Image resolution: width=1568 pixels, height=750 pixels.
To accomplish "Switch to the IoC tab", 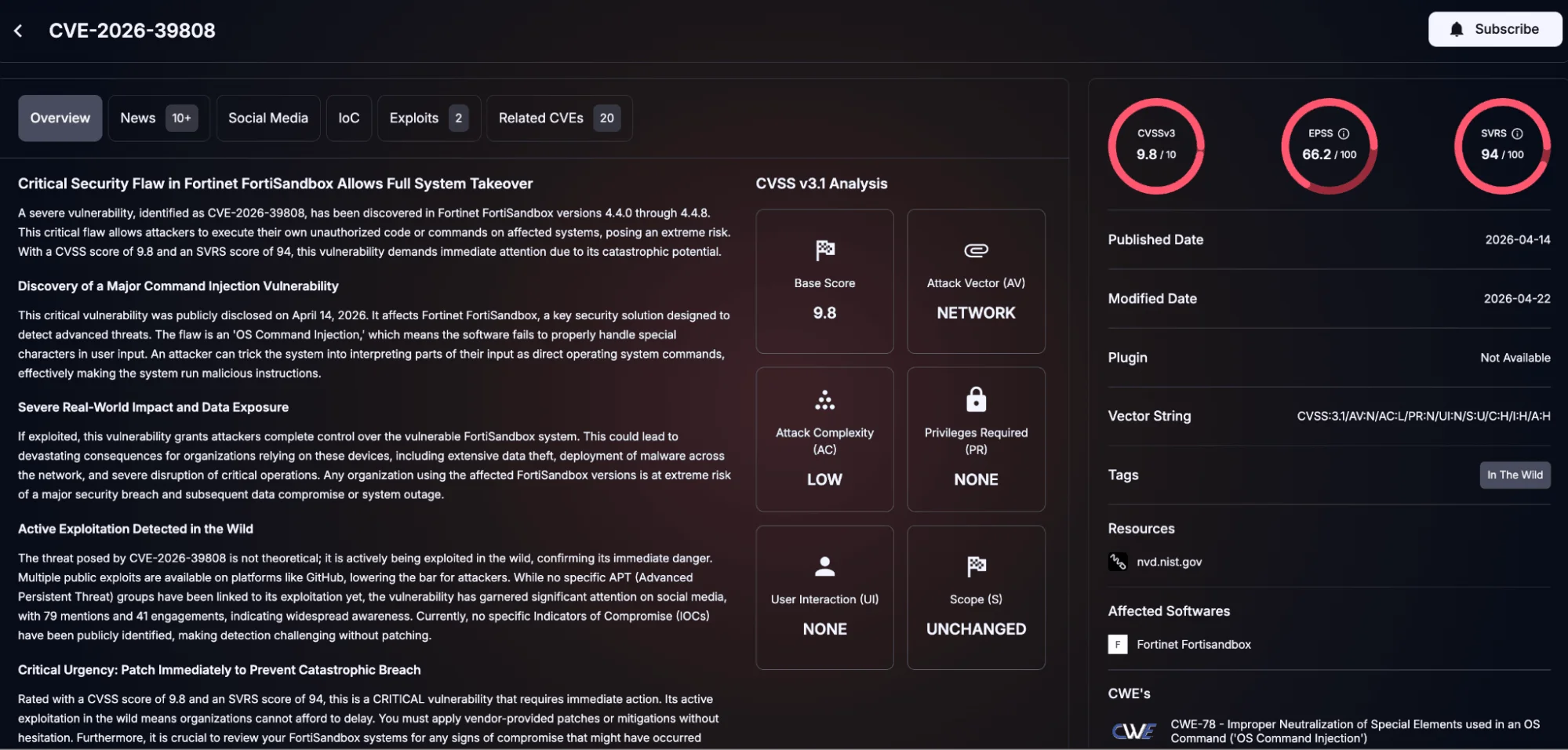I will pos(349,118).
